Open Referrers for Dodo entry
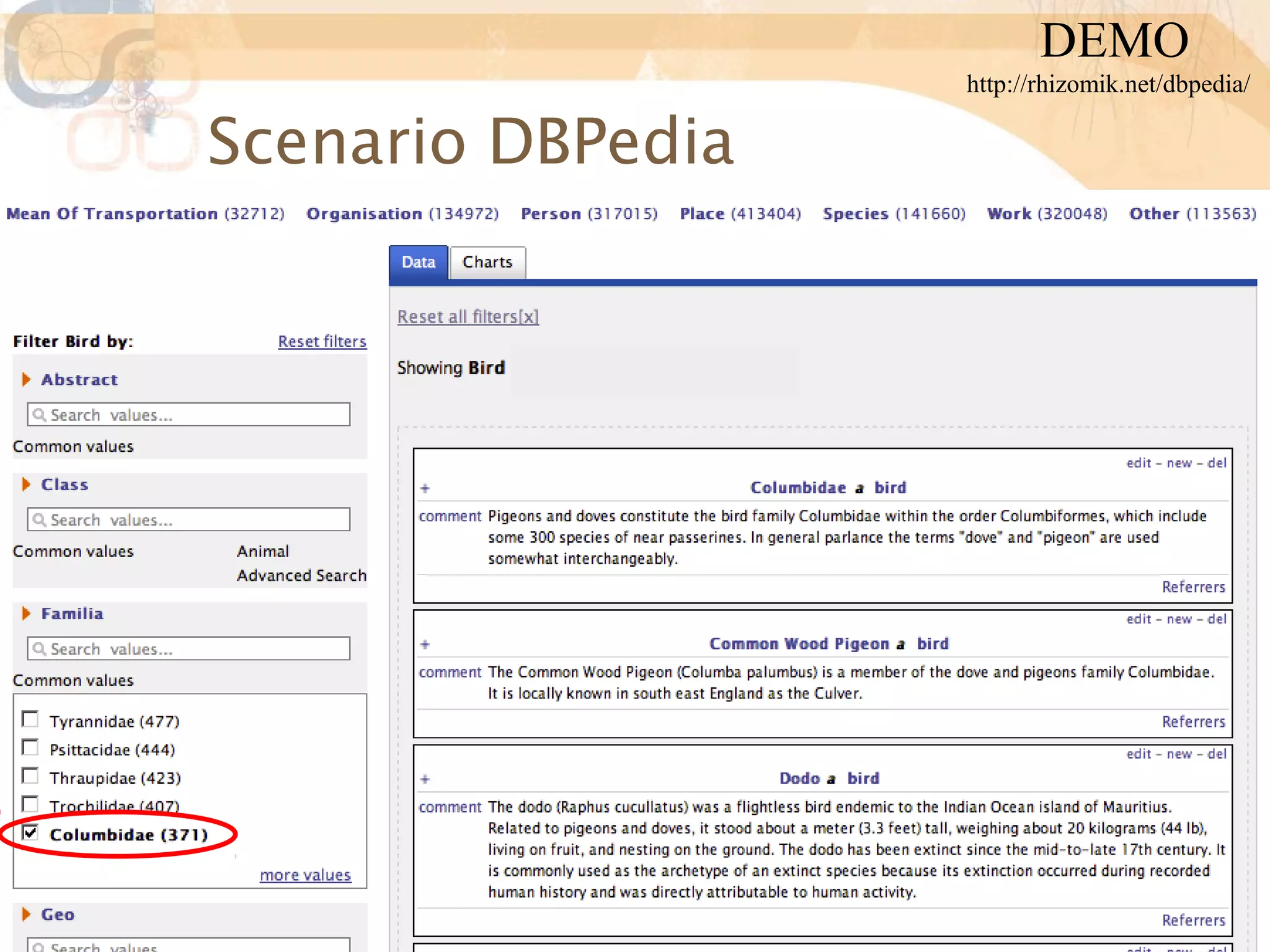 click(x=1194, y=920)
